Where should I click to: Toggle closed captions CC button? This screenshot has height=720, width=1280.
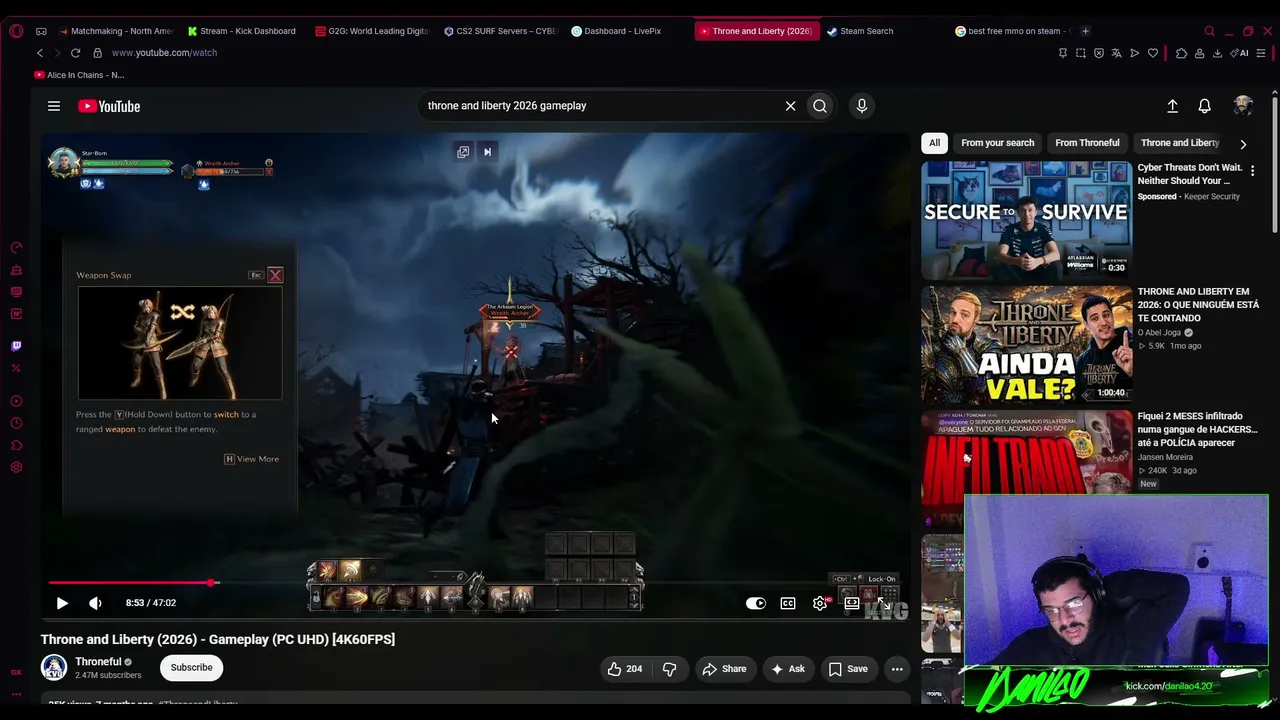788,603
